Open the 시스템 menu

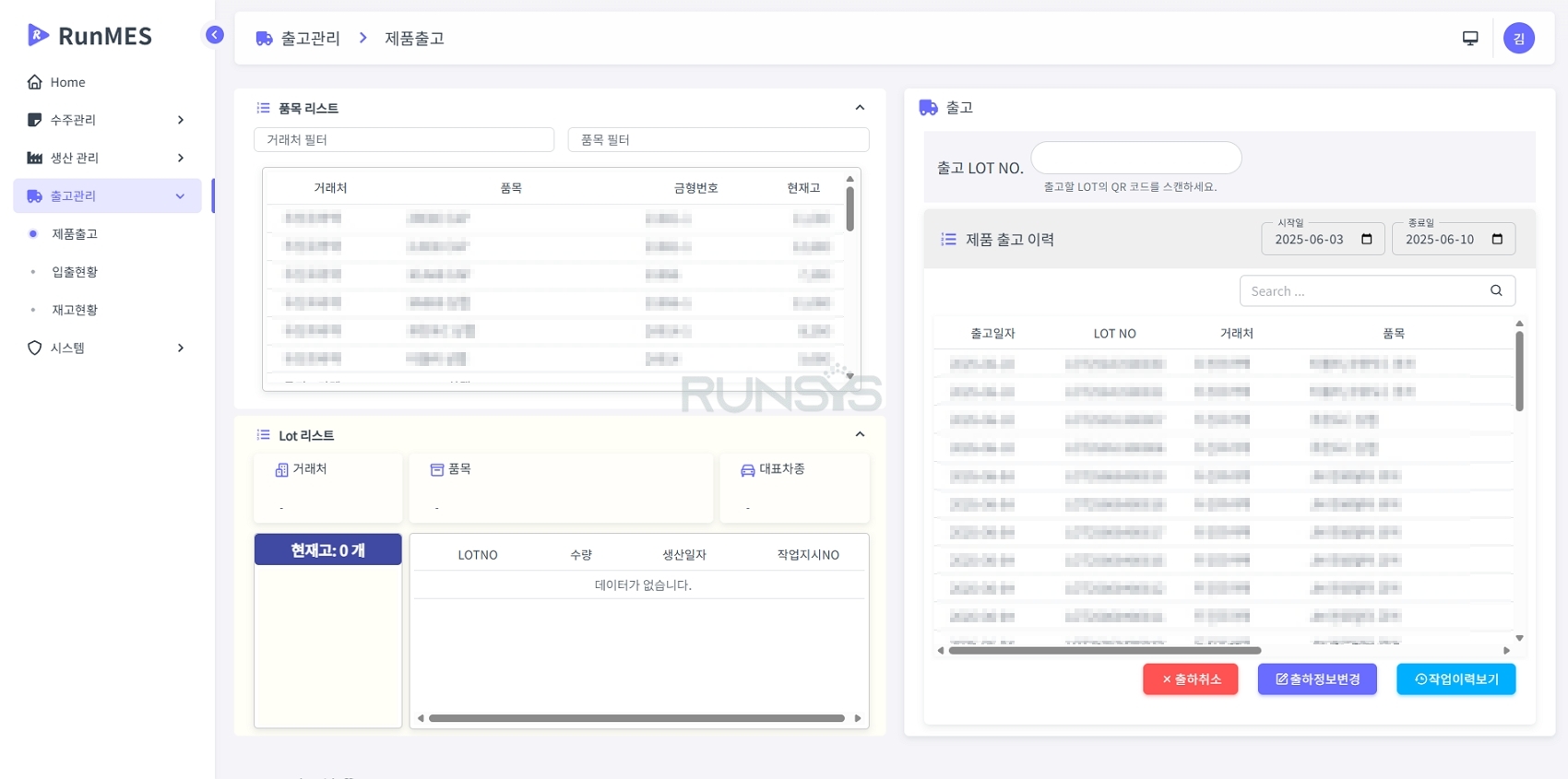click(x=107, y=348)
